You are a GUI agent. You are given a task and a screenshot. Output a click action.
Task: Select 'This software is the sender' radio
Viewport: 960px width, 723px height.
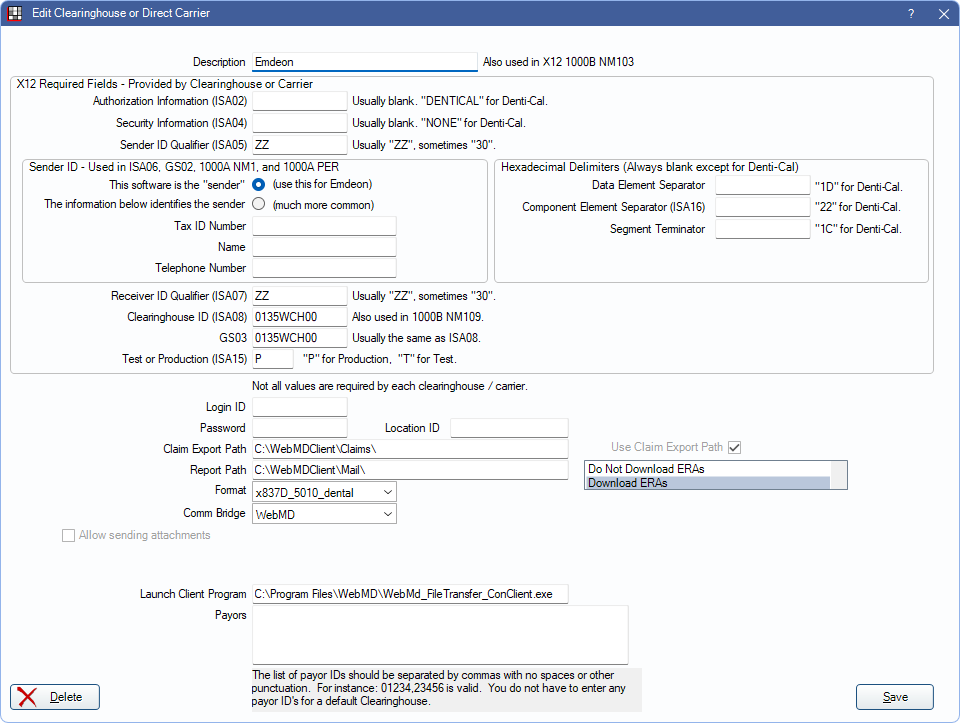(x=259, y=185)
